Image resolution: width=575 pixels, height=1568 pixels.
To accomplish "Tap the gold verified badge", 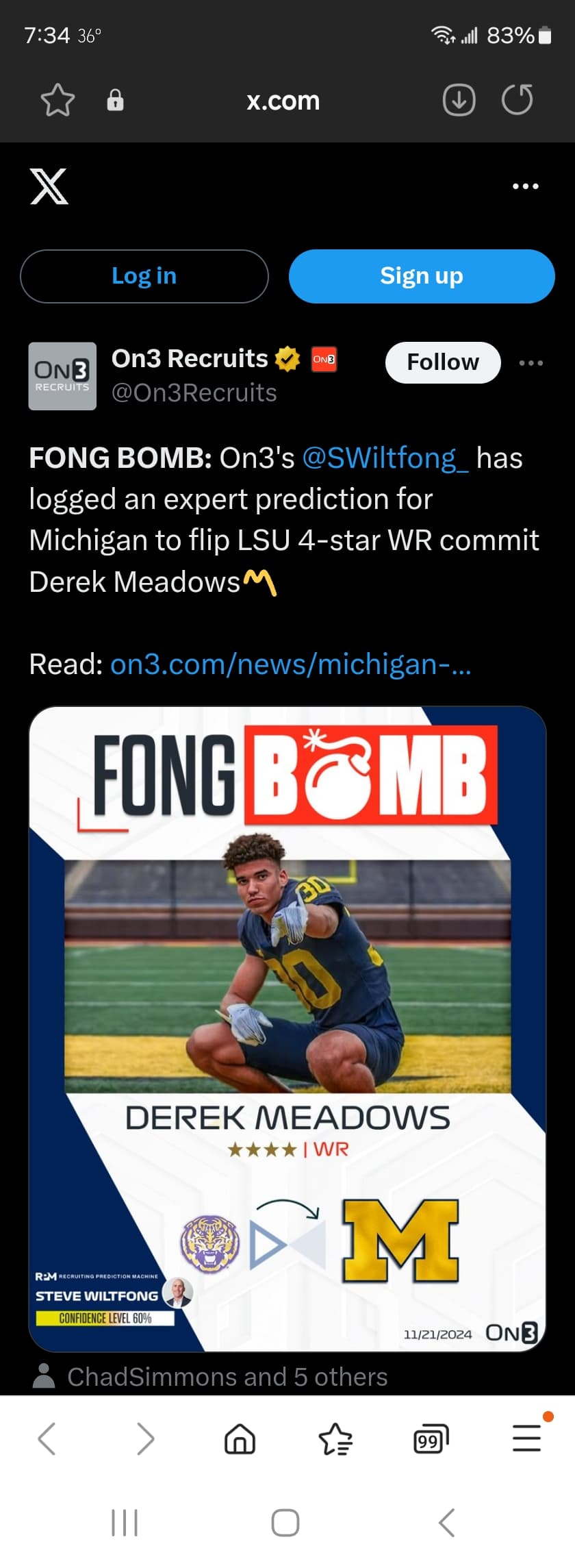I will [287, 359].
